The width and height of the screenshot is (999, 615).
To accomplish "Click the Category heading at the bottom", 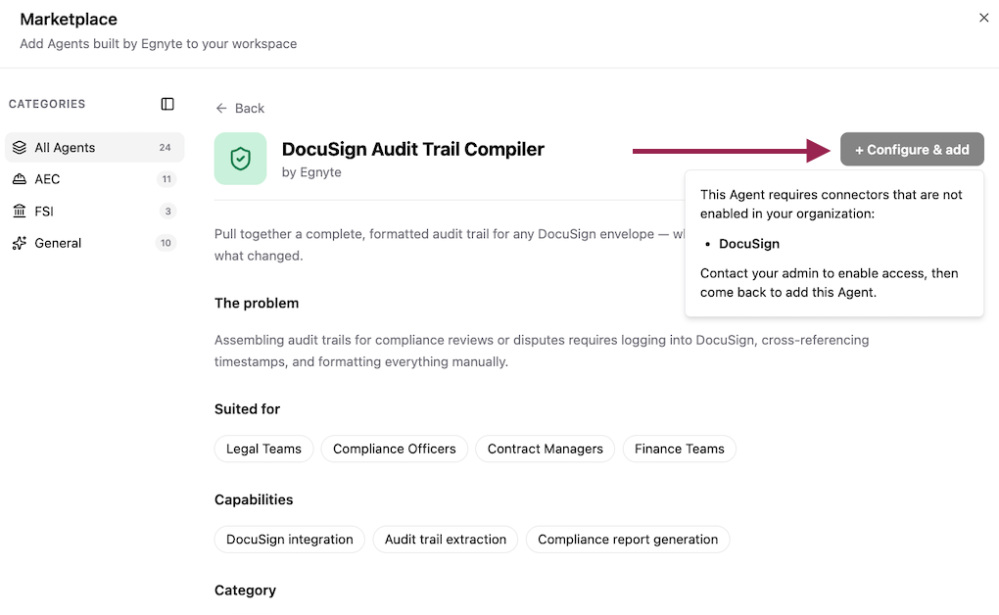I will pyautogui.click(x=245, y=590).
